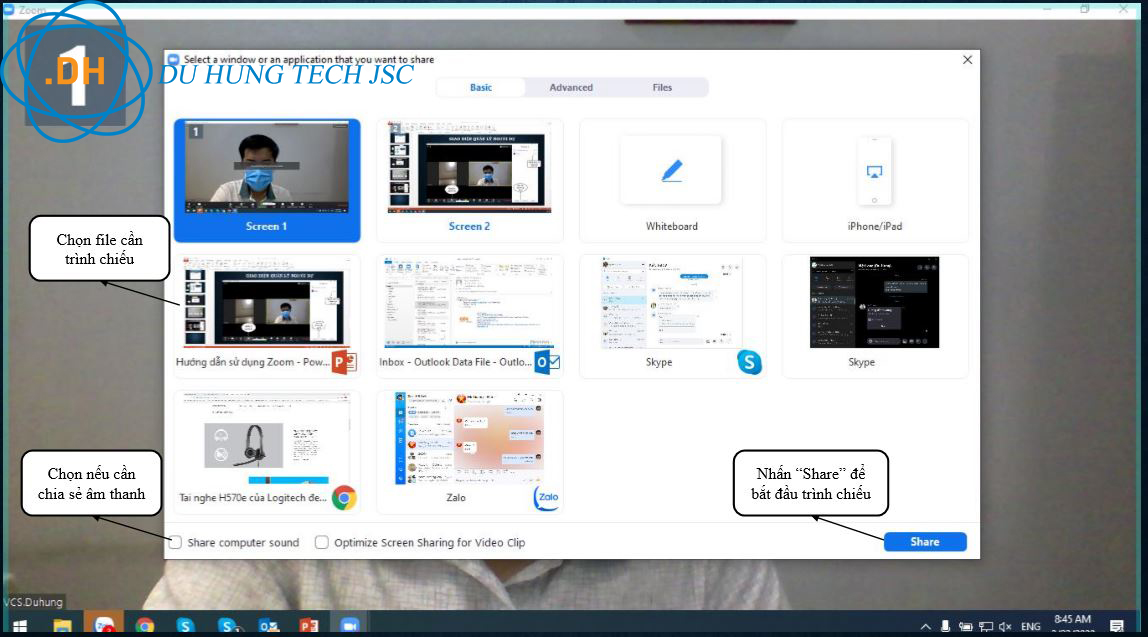
Task: Select the Basic tab
Action: (x=481, y=88)
